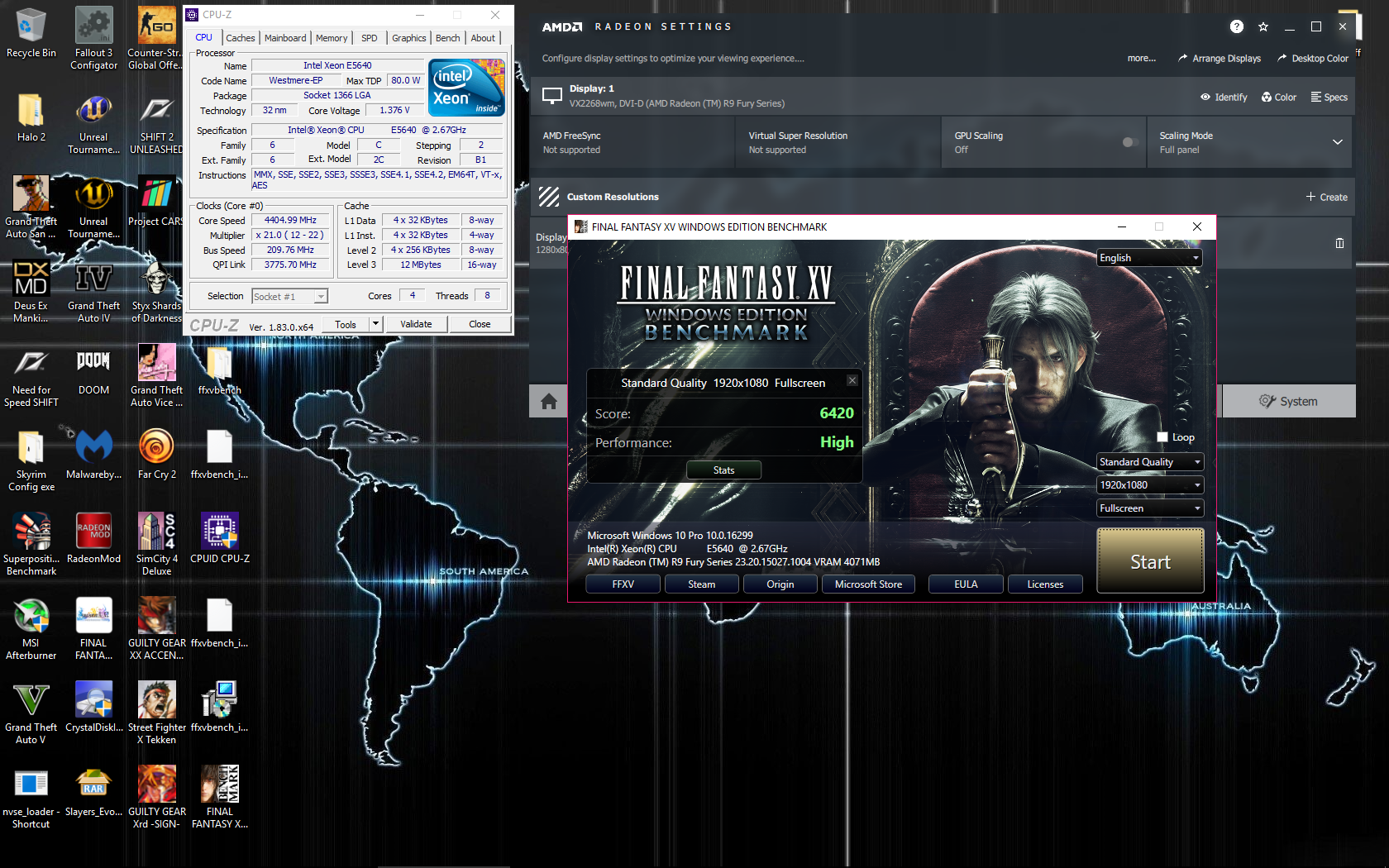
Task: Click CPU-Z Validate button
Action: coord(416,324)
